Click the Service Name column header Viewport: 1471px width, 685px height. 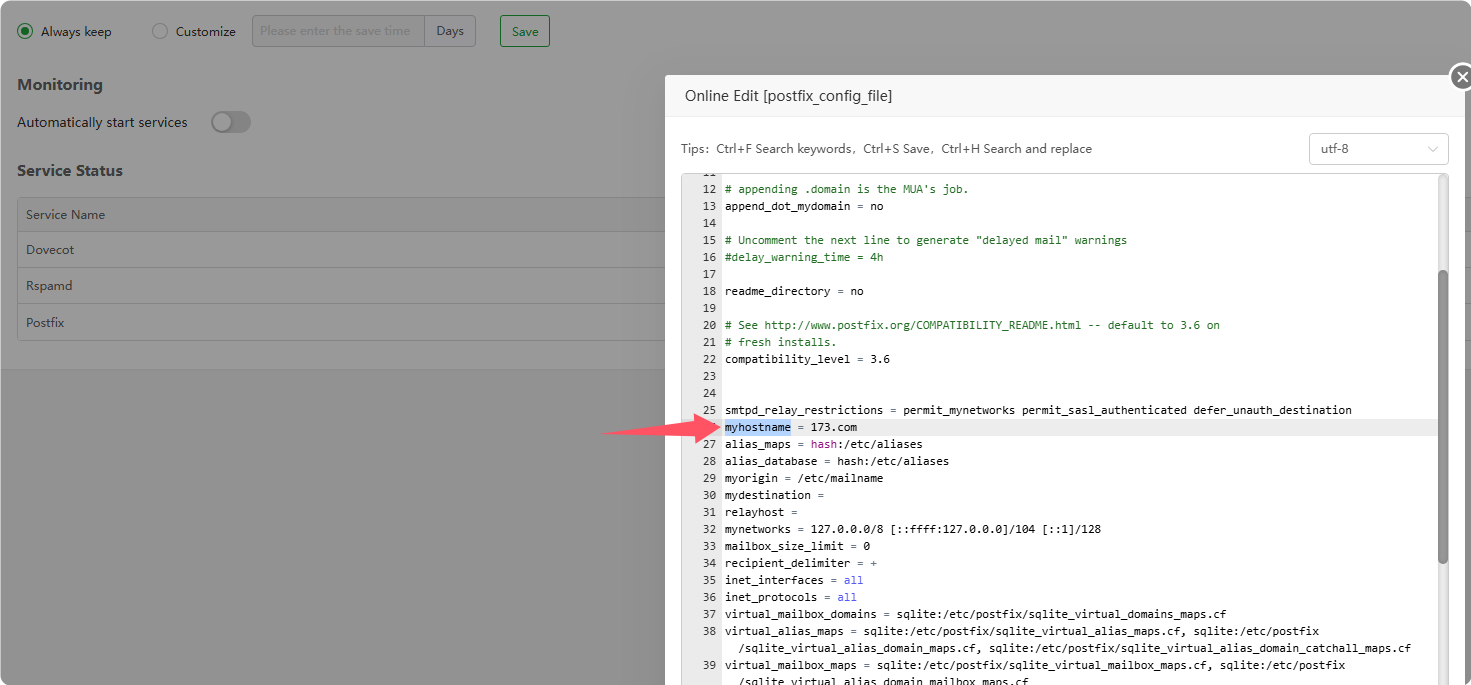pos(65,215)
